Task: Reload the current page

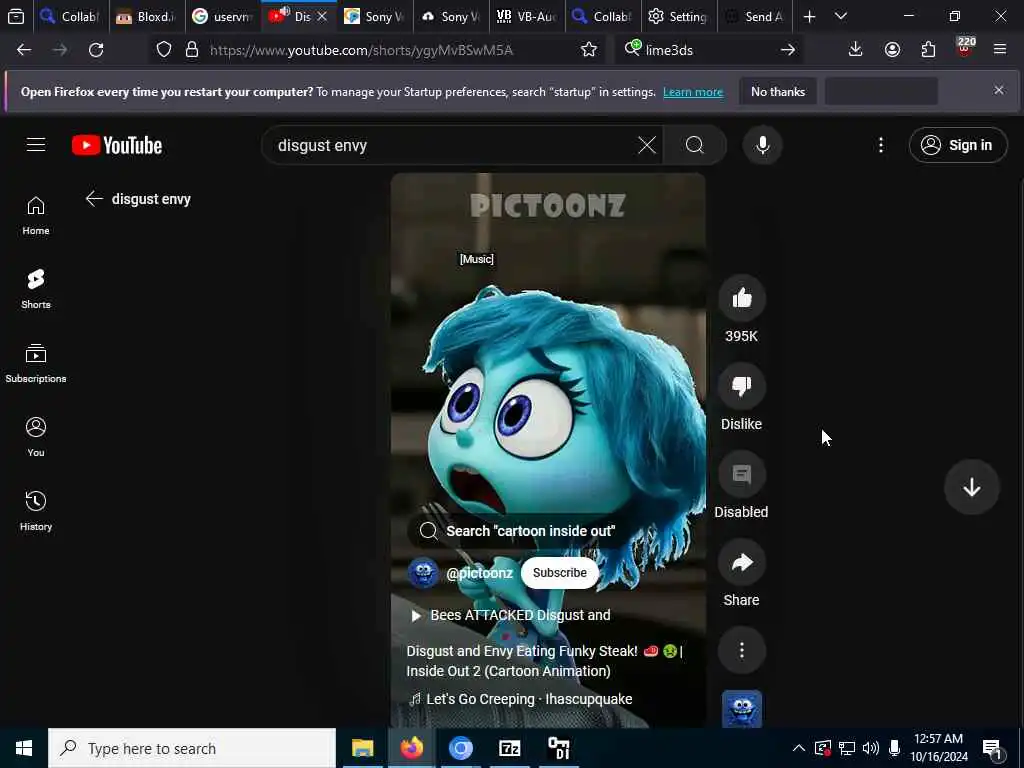Action: [96, 50]
